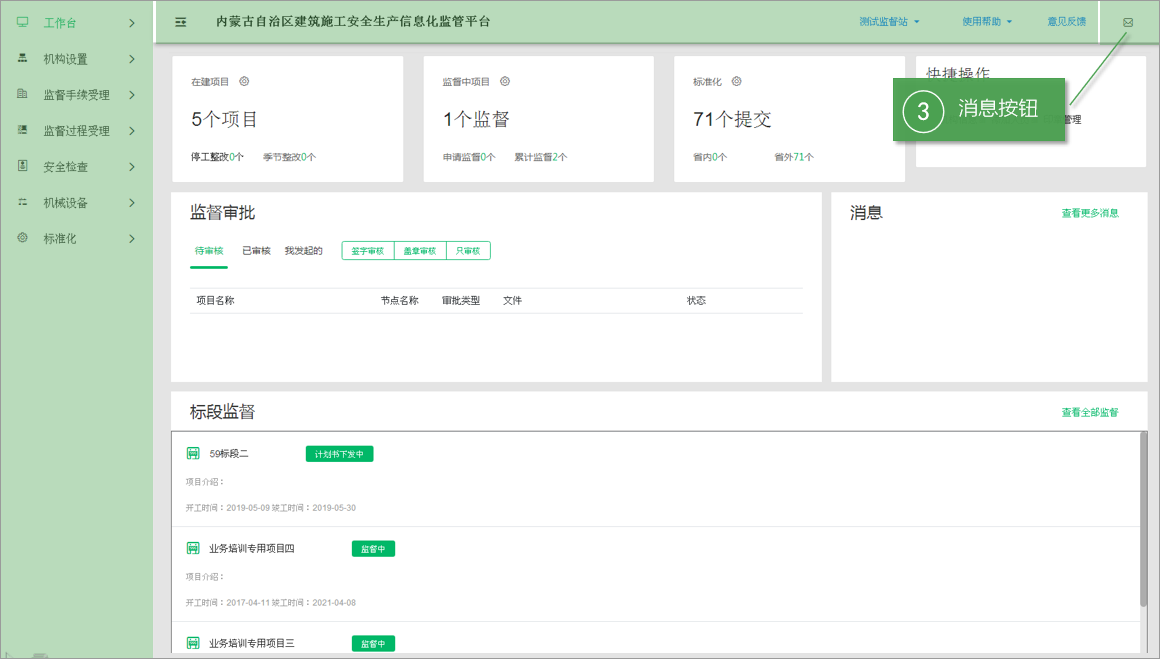Screen dimensions: 1160x659
Task: Expand the 工作台 menu chevron
Action: click(x=132, y=23)
